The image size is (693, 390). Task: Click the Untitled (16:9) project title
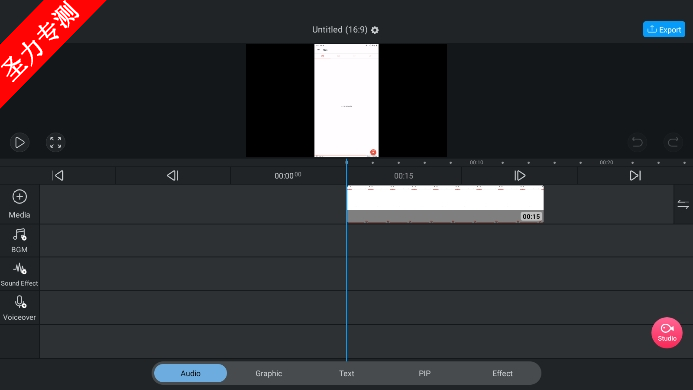pos(339,30)
